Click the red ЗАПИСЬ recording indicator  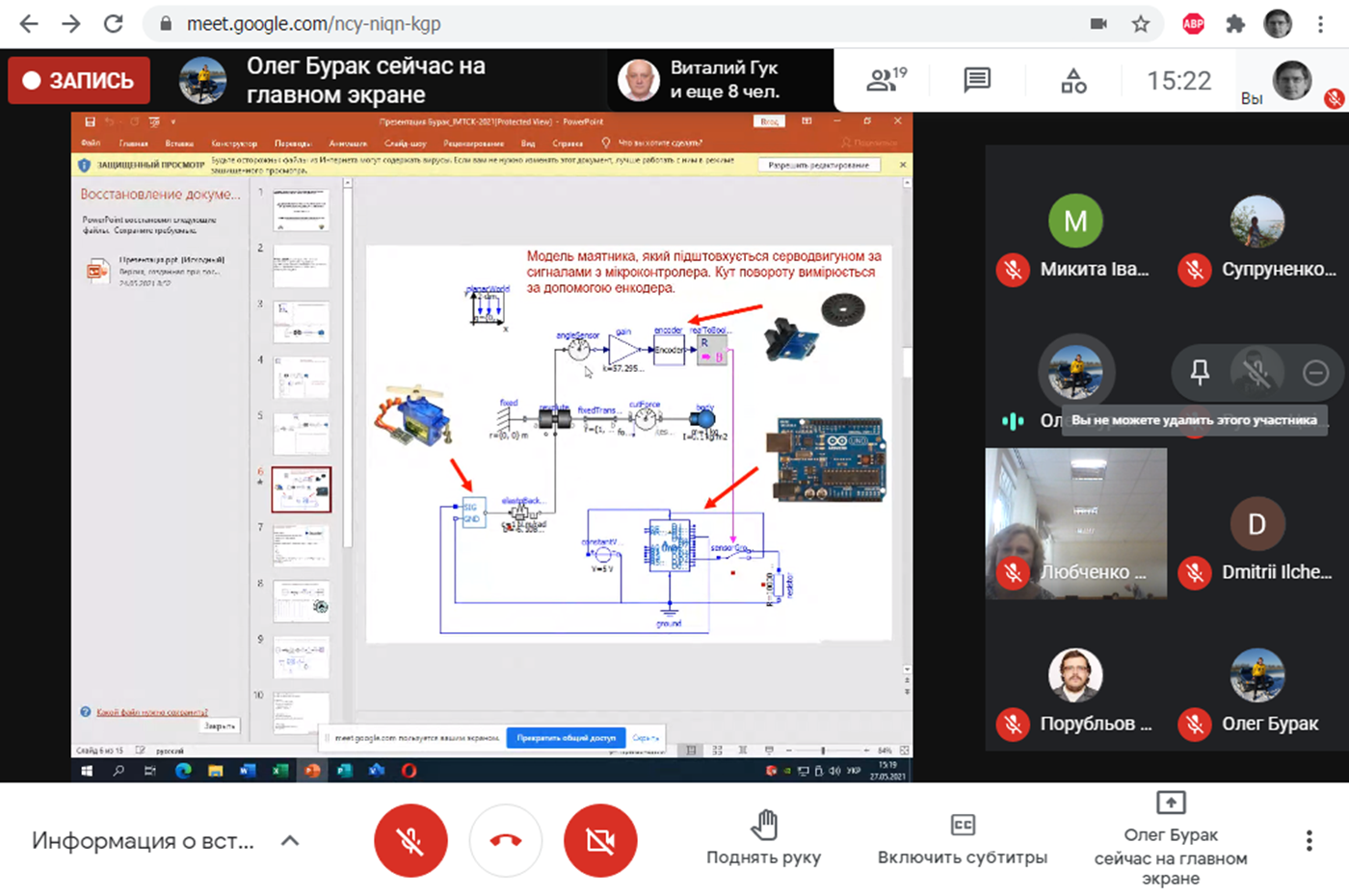click(79, 80)
